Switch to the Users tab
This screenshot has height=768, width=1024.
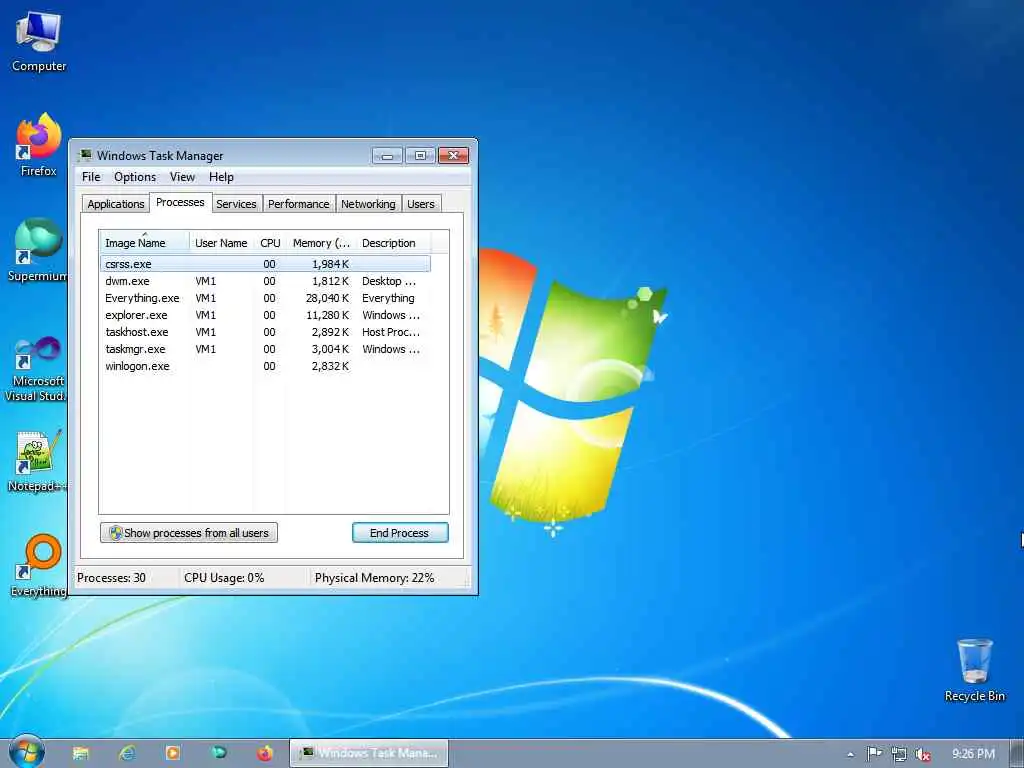421,204
